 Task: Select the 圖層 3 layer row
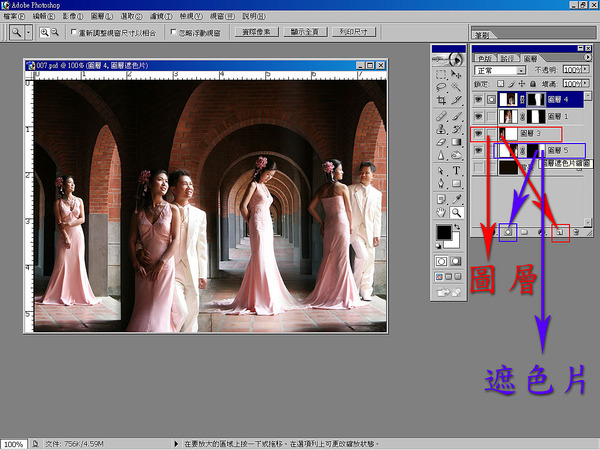(x=528, y=134)
